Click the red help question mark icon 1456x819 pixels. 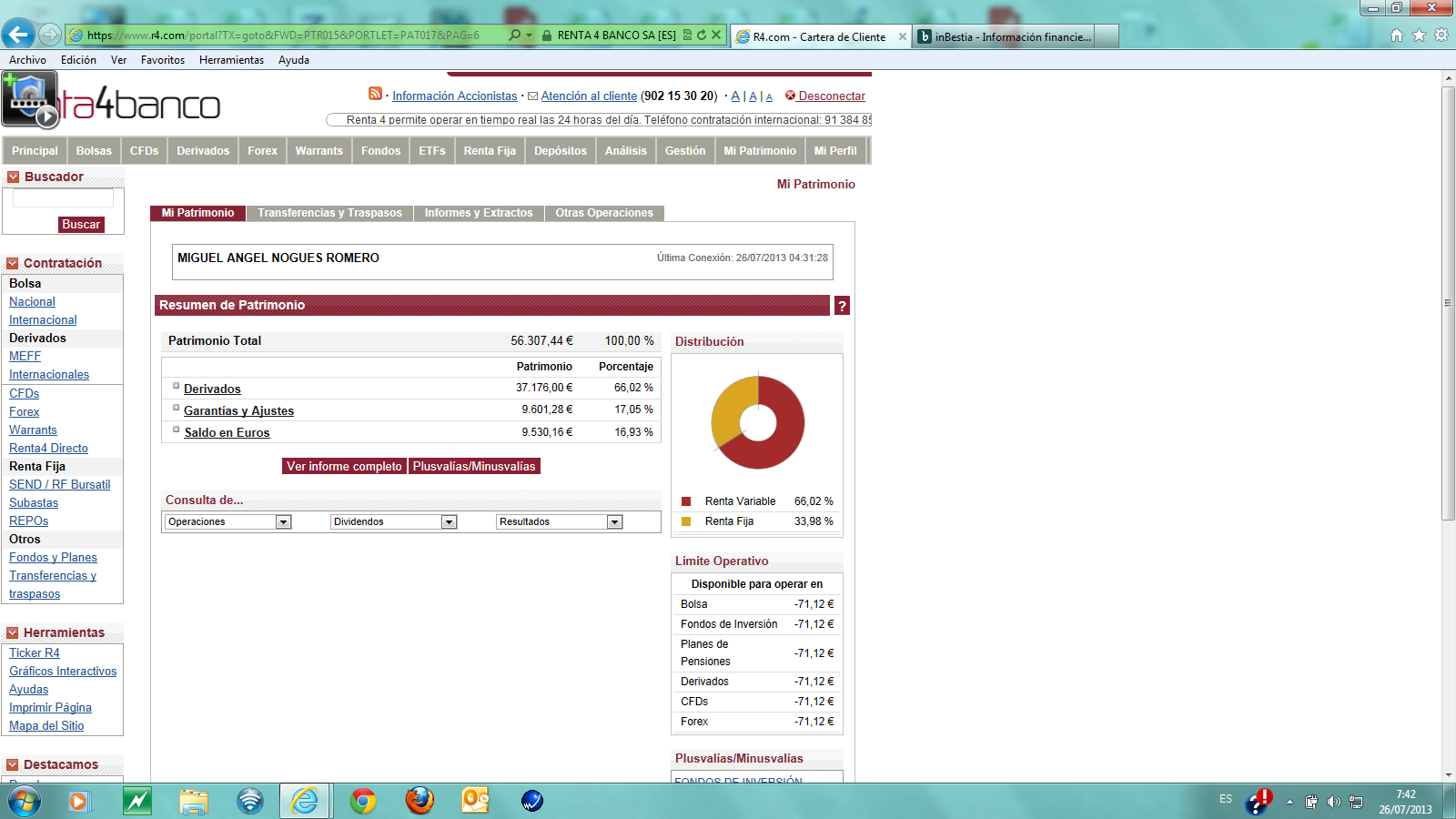tap(842, 306)
